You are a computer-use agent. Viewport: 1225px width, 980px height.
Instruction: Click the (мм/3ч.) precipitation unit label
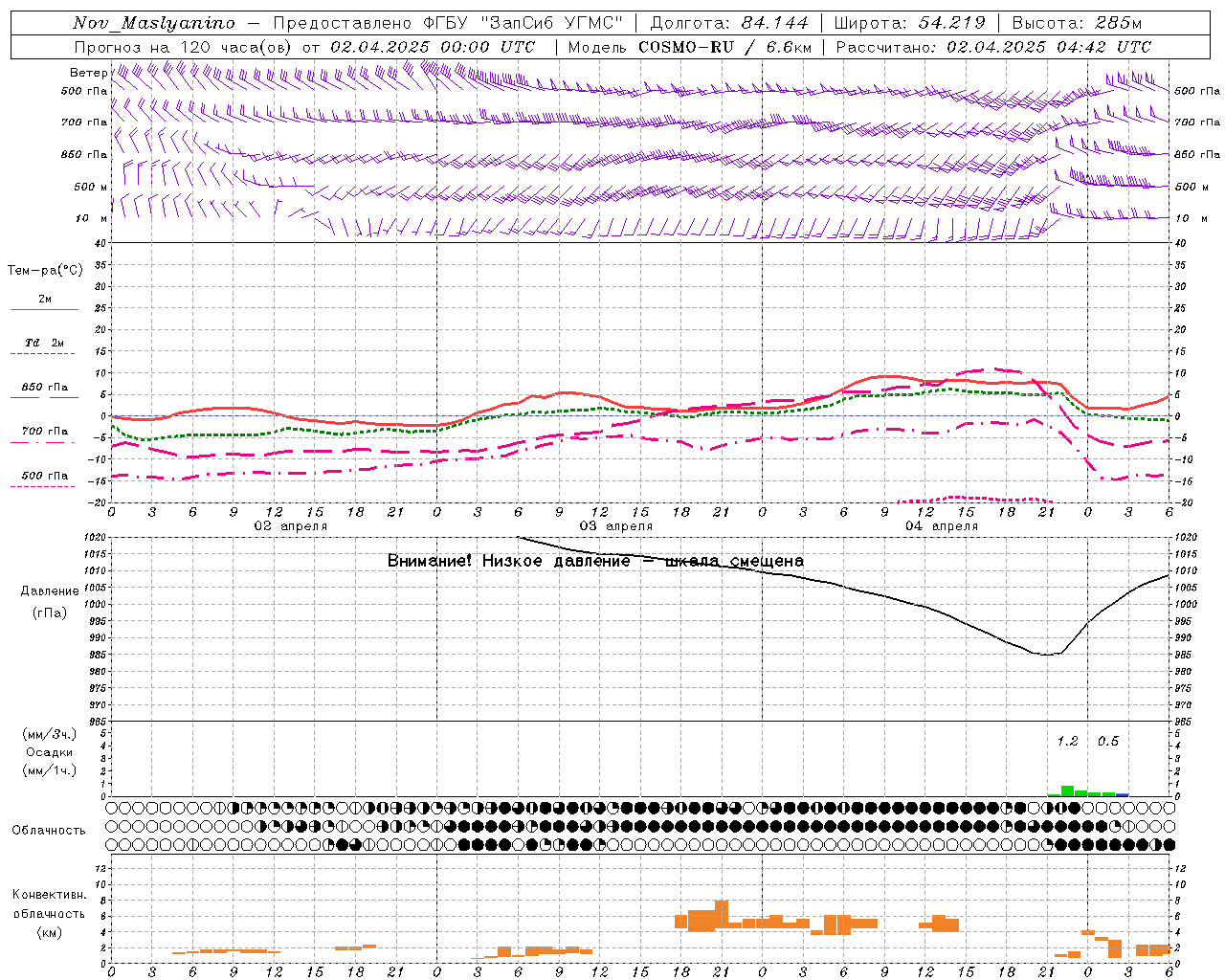coord(50,734)
